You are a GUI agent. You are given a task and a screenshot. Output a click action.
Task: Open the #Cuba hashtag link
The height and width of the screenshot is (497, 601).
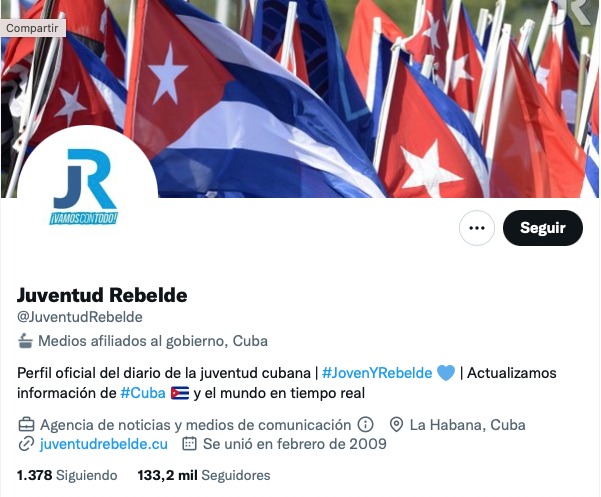pos(143,393)
